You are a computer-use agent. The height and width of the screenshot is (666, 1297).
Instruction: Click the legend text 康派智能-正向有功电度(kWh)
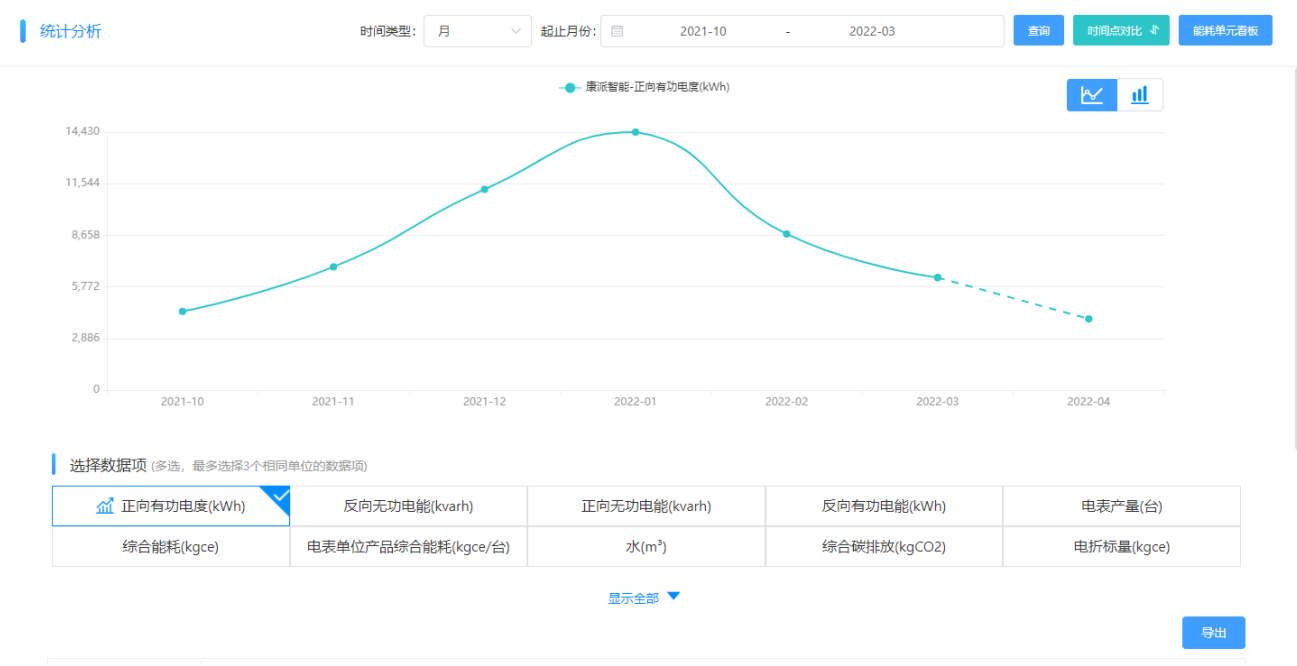[x=658, y=87]
